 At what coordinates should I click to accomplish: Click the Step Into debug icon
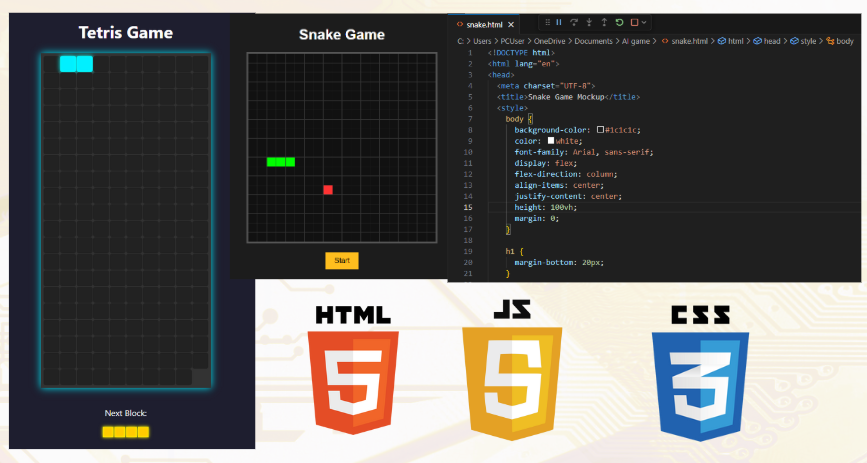point(589,22)
